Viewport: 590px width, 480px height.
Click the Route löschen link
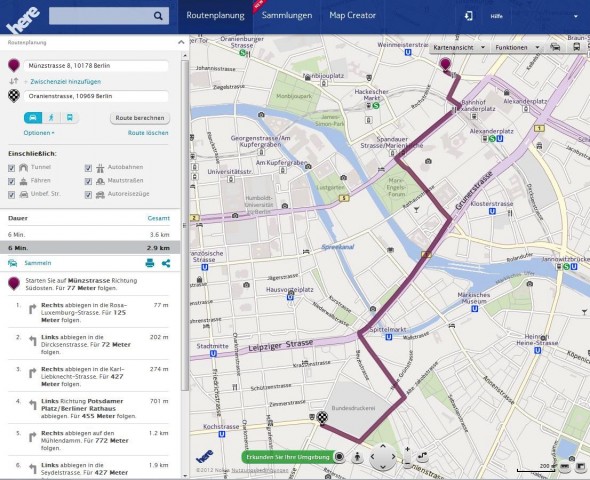pos(148,133)
